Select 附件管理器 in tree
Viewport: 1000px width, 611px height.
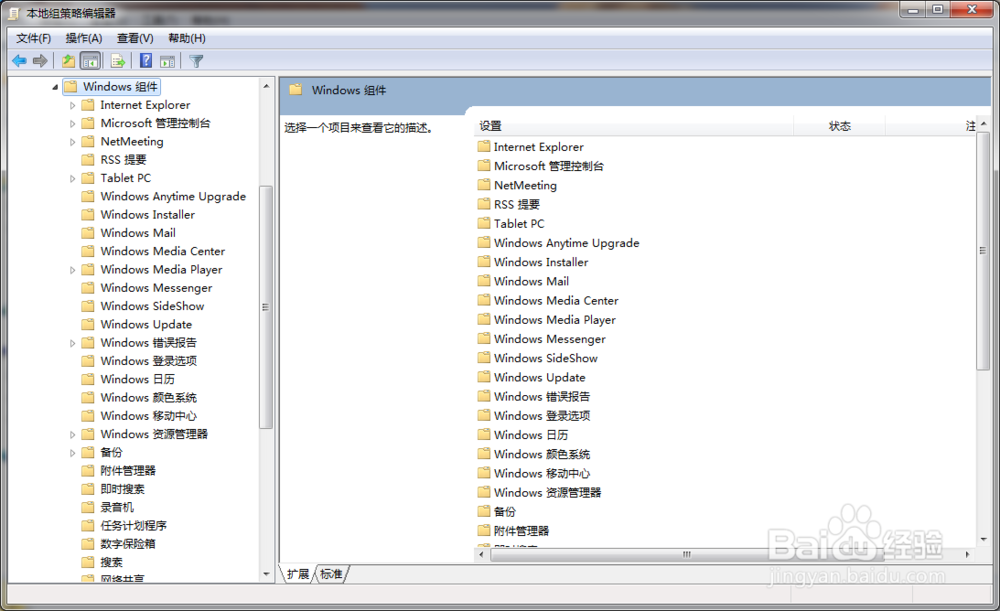click(128, 471)
